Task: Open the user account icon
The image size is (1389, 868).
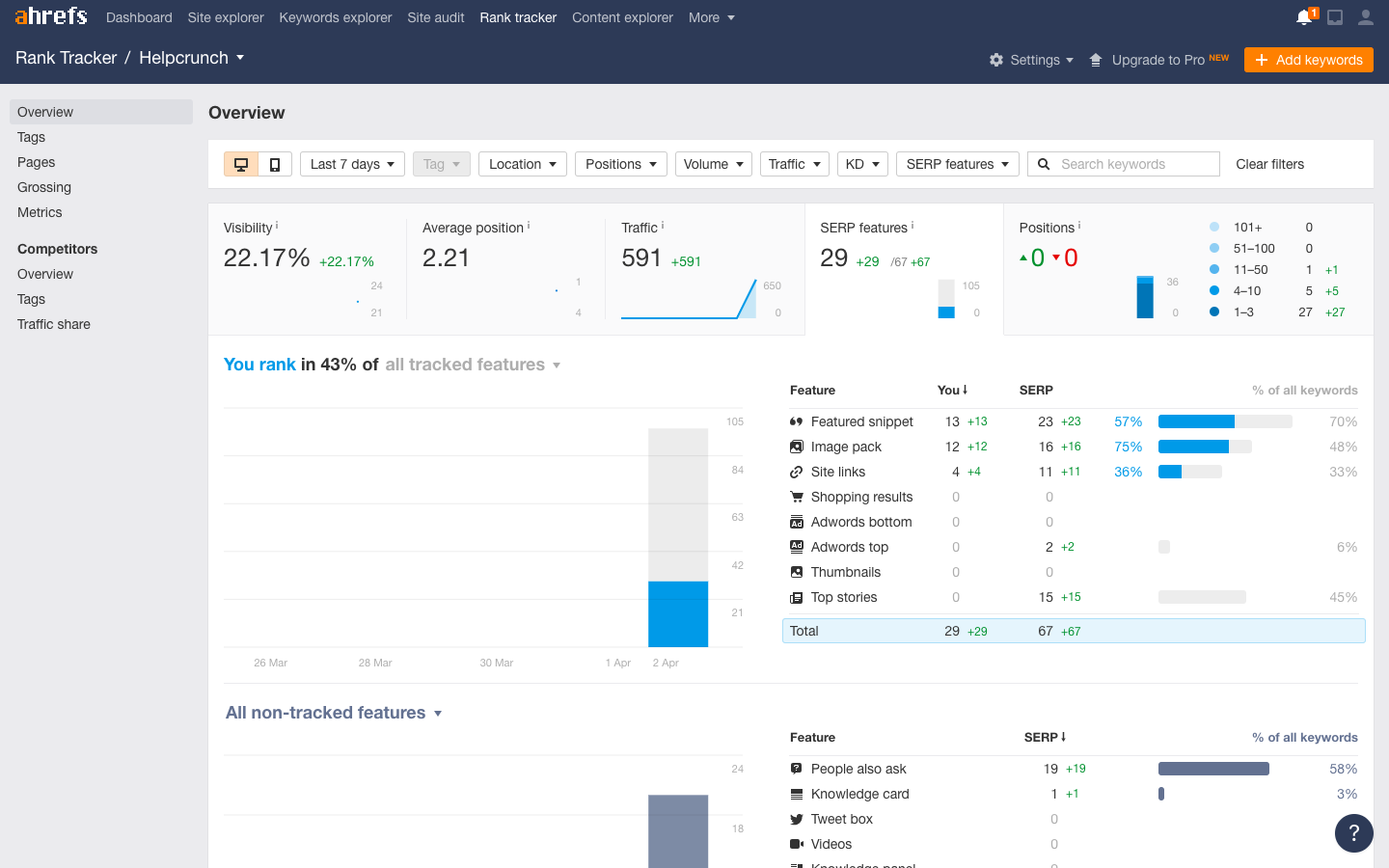Action: click(x=1366, y=17)
